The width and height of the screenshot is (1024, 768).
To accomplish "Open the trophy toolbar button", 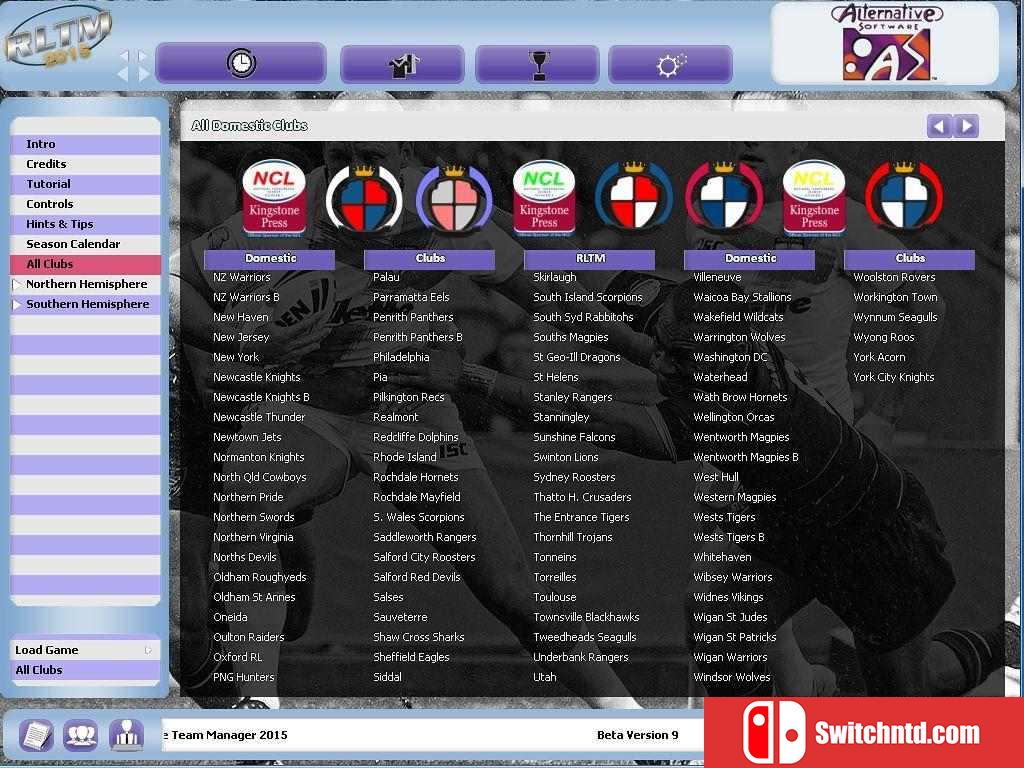I will point(538,65).
